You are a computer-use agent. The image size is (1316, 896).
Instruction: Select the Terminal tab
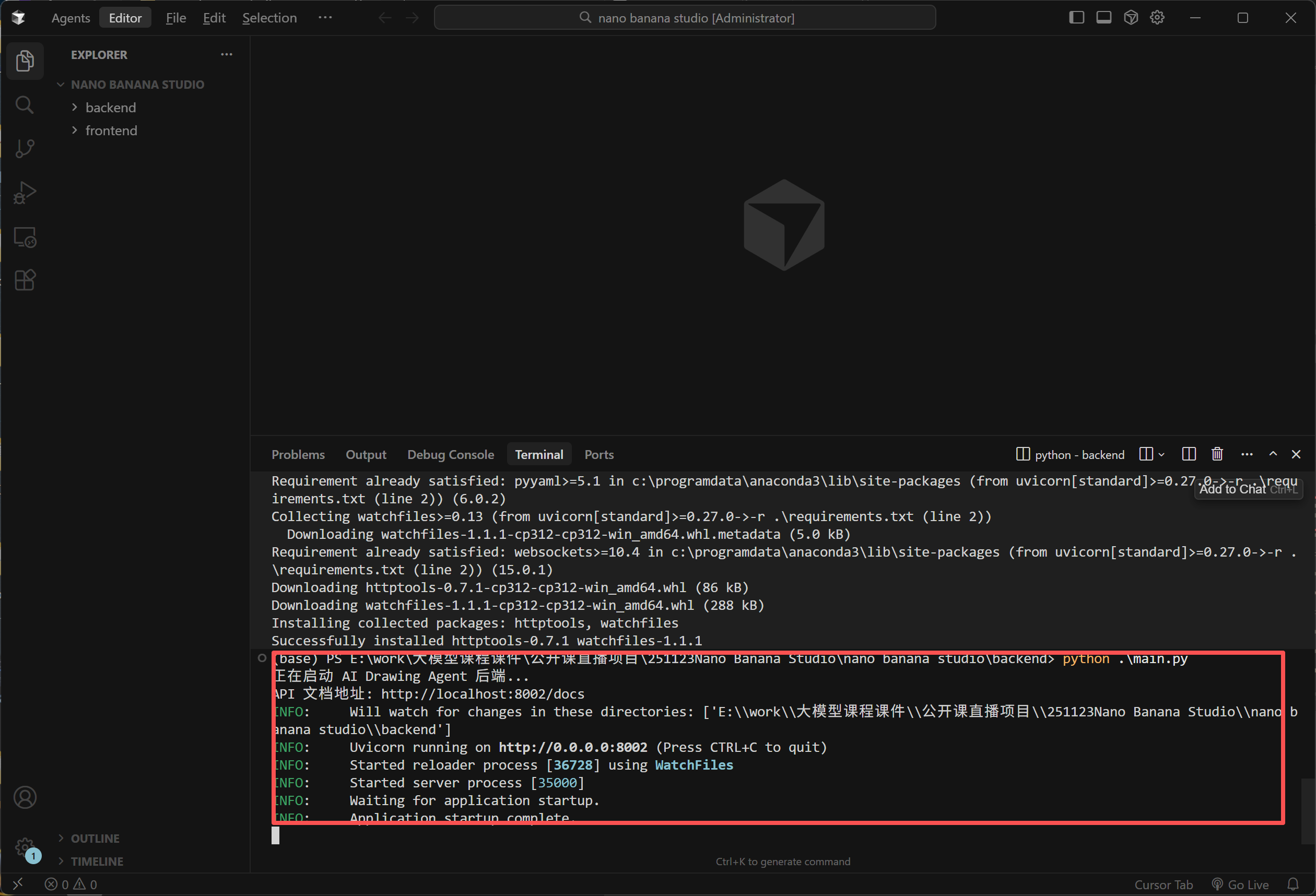click(539, 454)
